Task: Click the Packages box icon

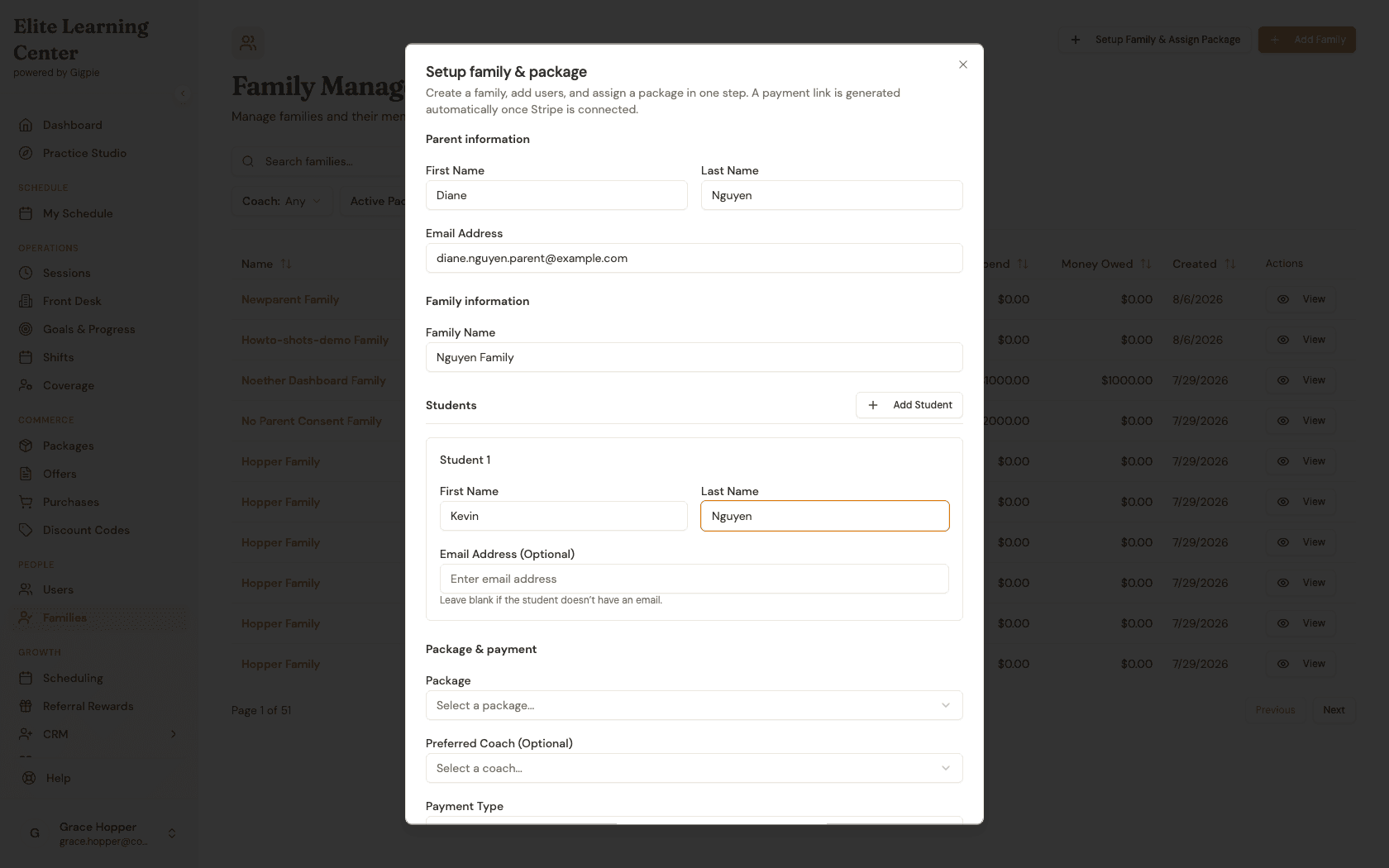Action: point(26,446)
